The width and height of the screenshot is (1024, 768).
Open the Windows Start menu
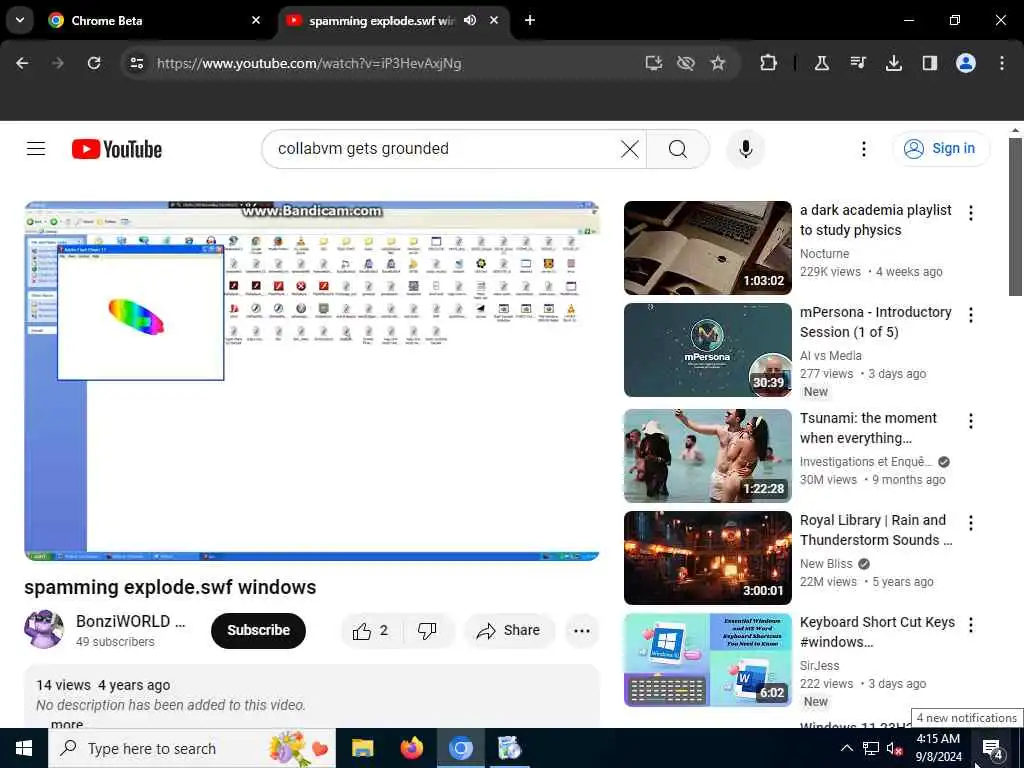(x=24, y=748)
